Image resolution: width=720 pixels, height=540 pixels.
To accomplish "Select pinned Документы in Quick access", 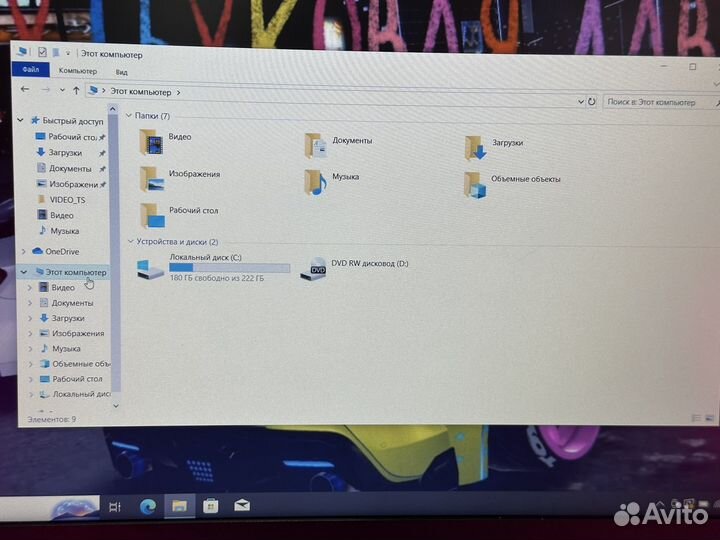I will (x=70, y=169).
